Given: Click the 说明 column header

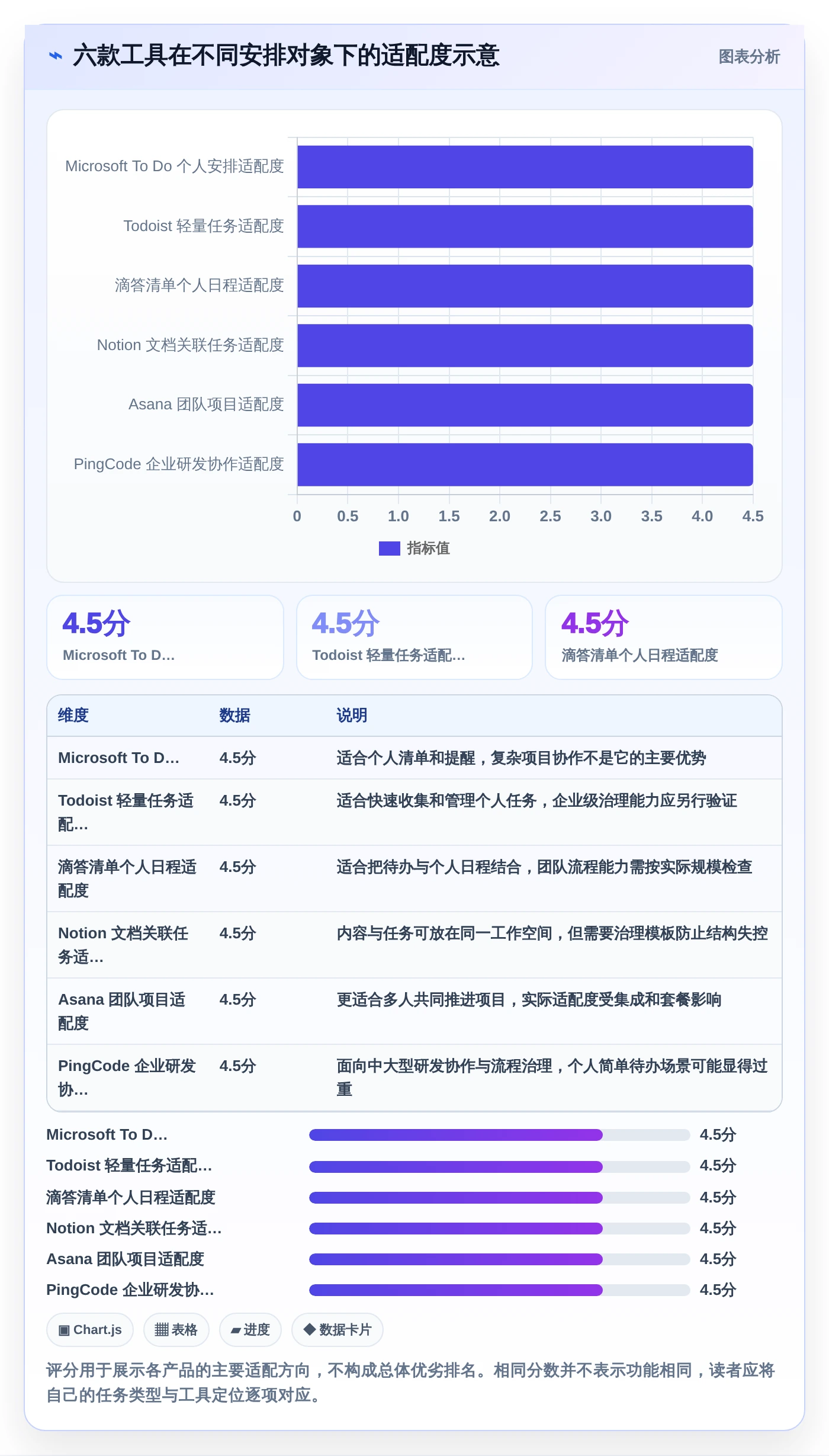Looking at the screenshot, I should click(x=352, y=716).
